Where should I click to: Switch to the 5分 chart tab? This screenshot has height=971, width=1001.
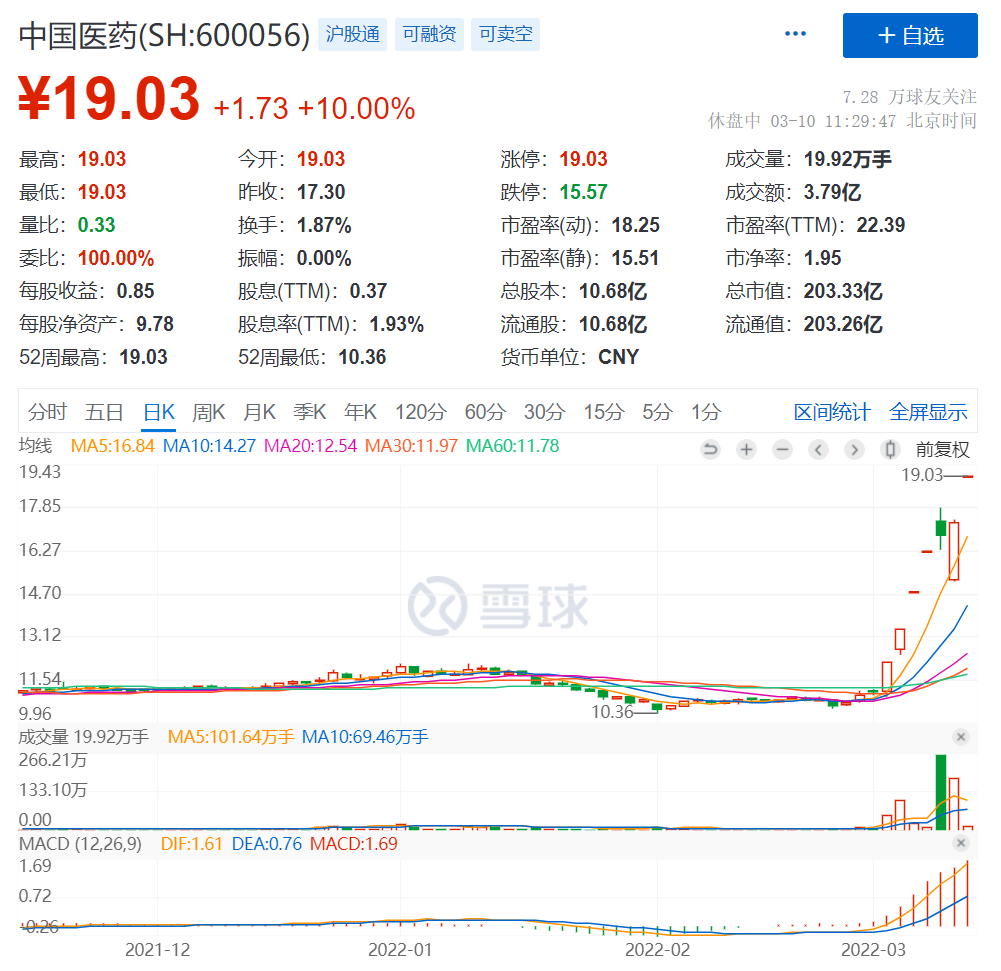(658, 412)
